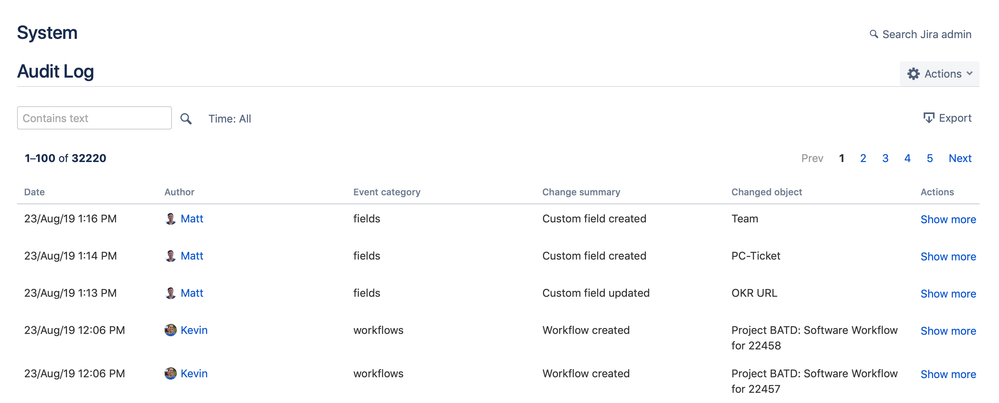
Task: Click the date 23/Aug/19 1:14 PM
Action: pos(70,256)
